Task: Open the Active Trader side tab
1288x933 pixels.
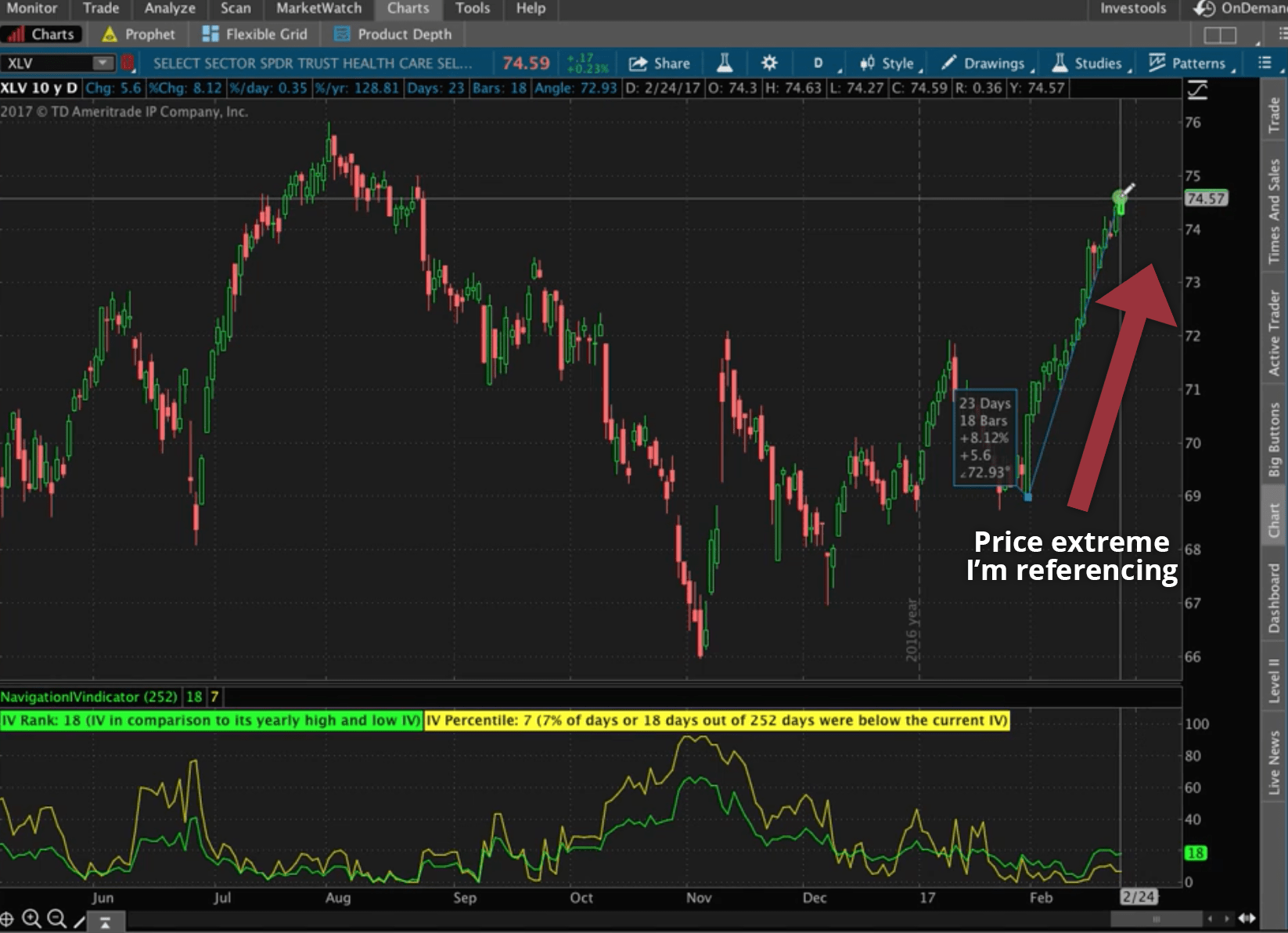Action: click(x=1274, y=333)
